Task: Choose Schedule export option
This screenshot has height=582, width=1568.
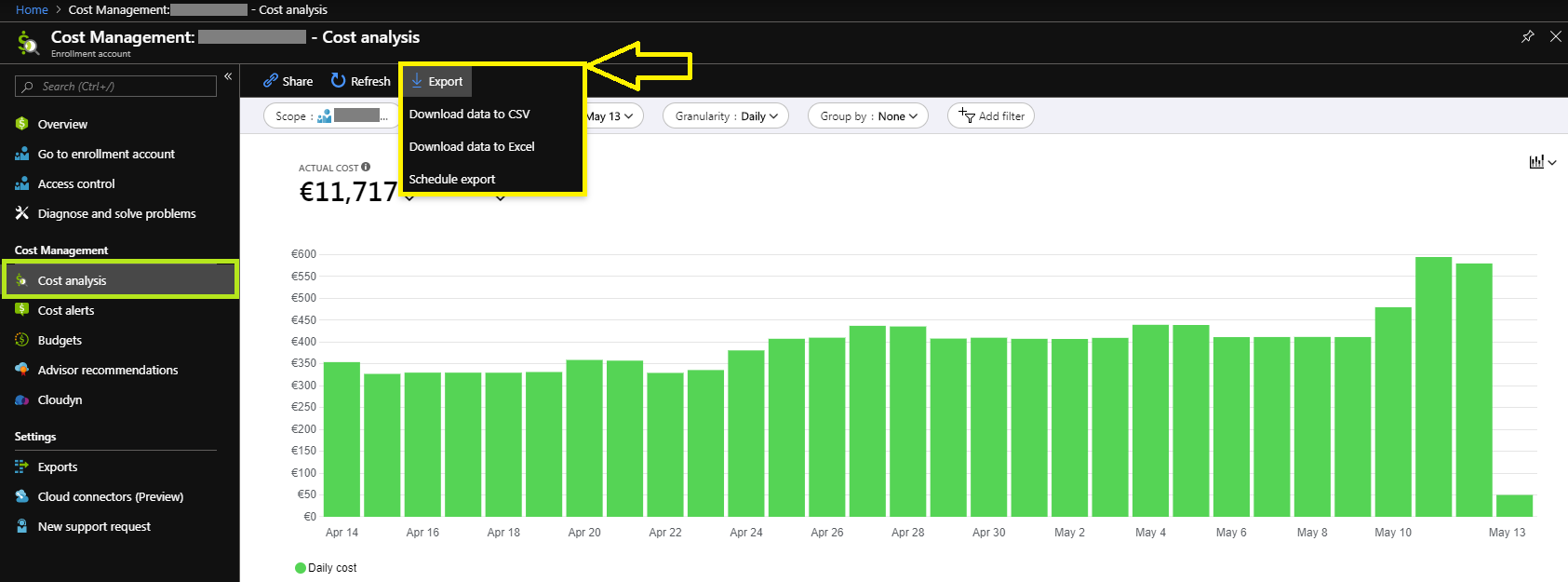Action: [x=452, y=179]
